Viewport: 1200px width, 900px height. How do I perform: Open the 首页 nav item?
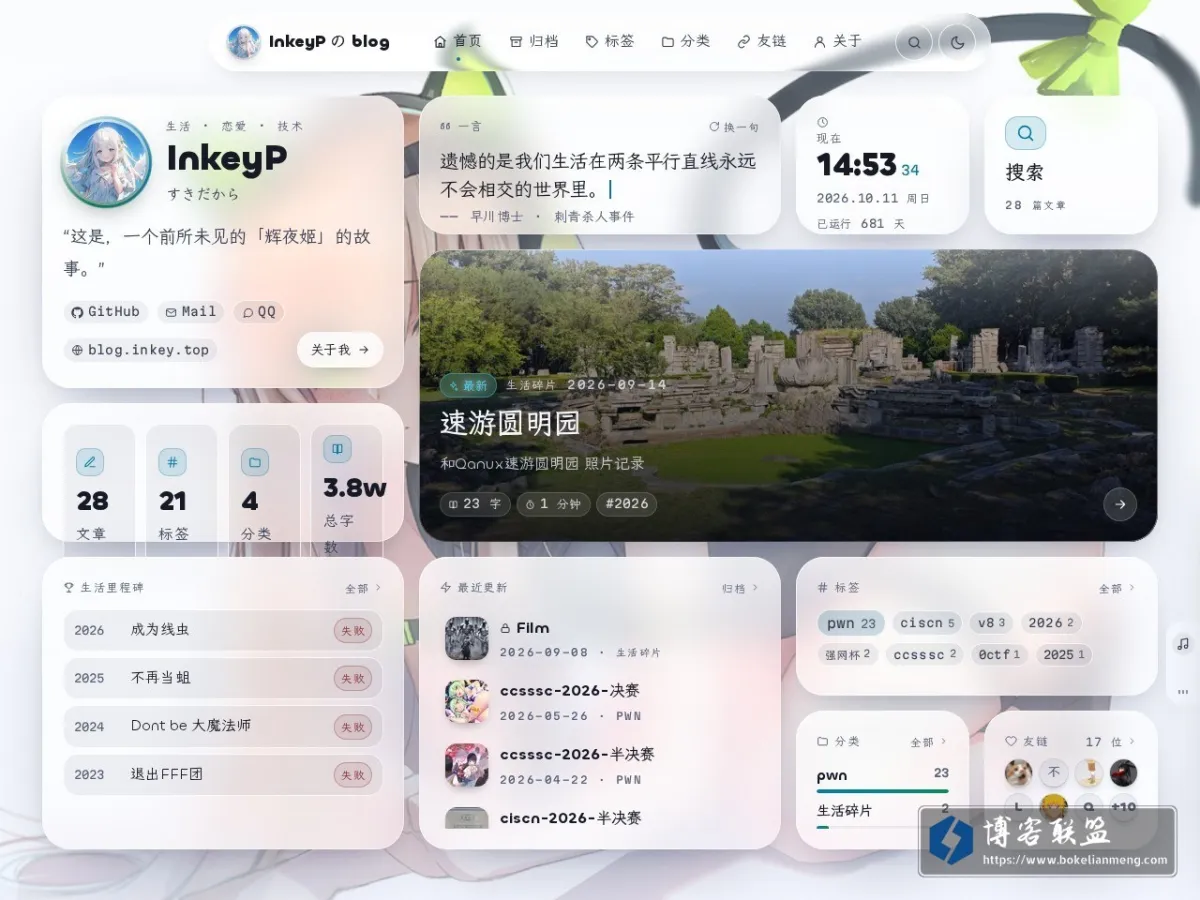point(458,41)
